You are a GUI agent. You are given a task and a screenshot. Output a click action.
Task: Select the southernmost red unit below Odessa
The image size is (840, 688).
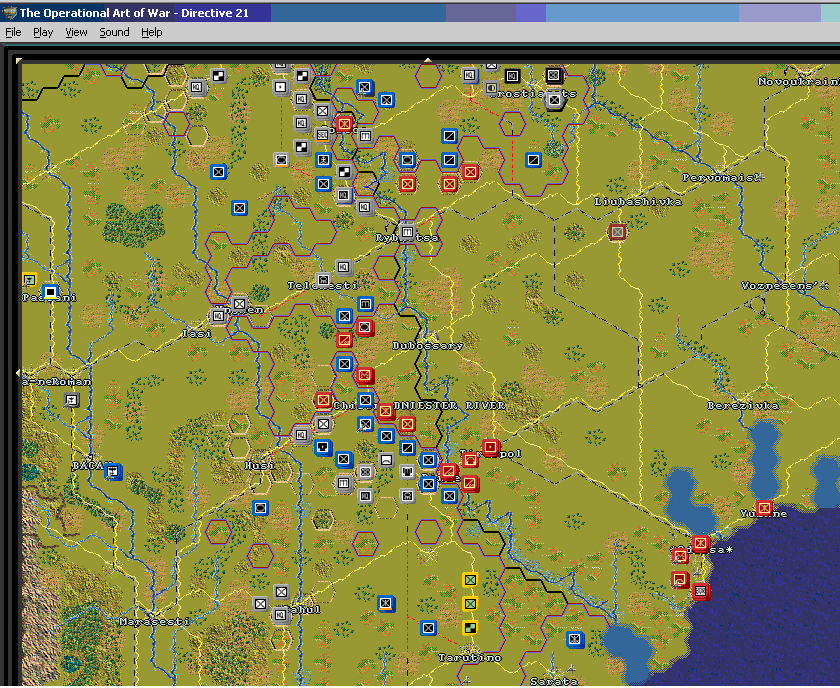pos(700,591)
